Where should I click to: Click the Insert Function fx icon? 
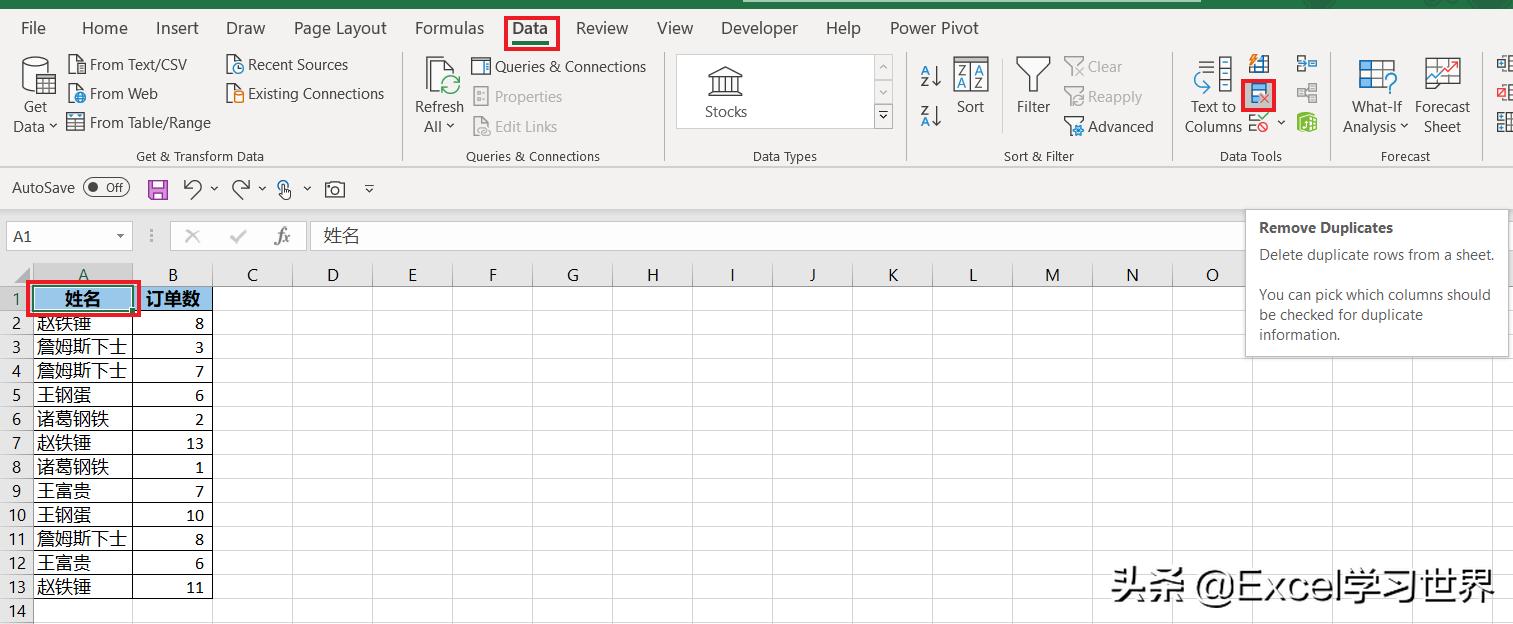click(x=283, y=236)
